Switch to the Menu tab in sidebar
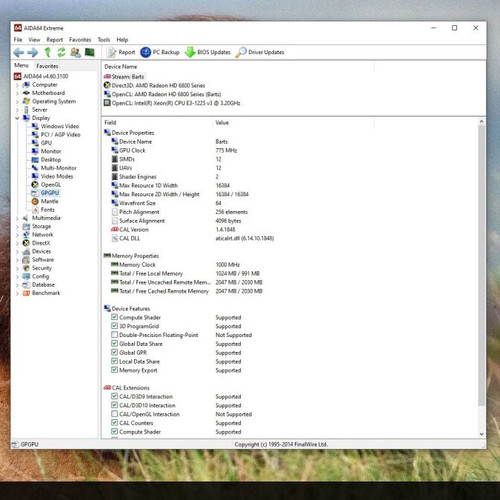 [x=21, y=65]
